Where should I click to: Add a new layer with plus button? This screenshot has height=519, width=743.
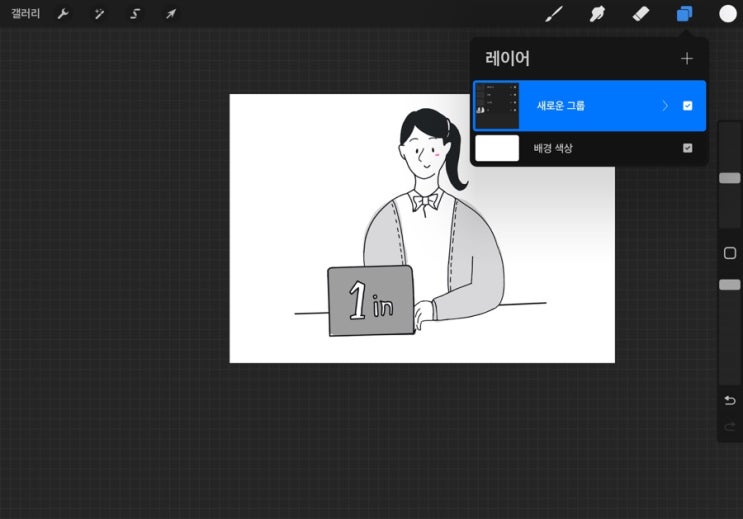(687, 59)
